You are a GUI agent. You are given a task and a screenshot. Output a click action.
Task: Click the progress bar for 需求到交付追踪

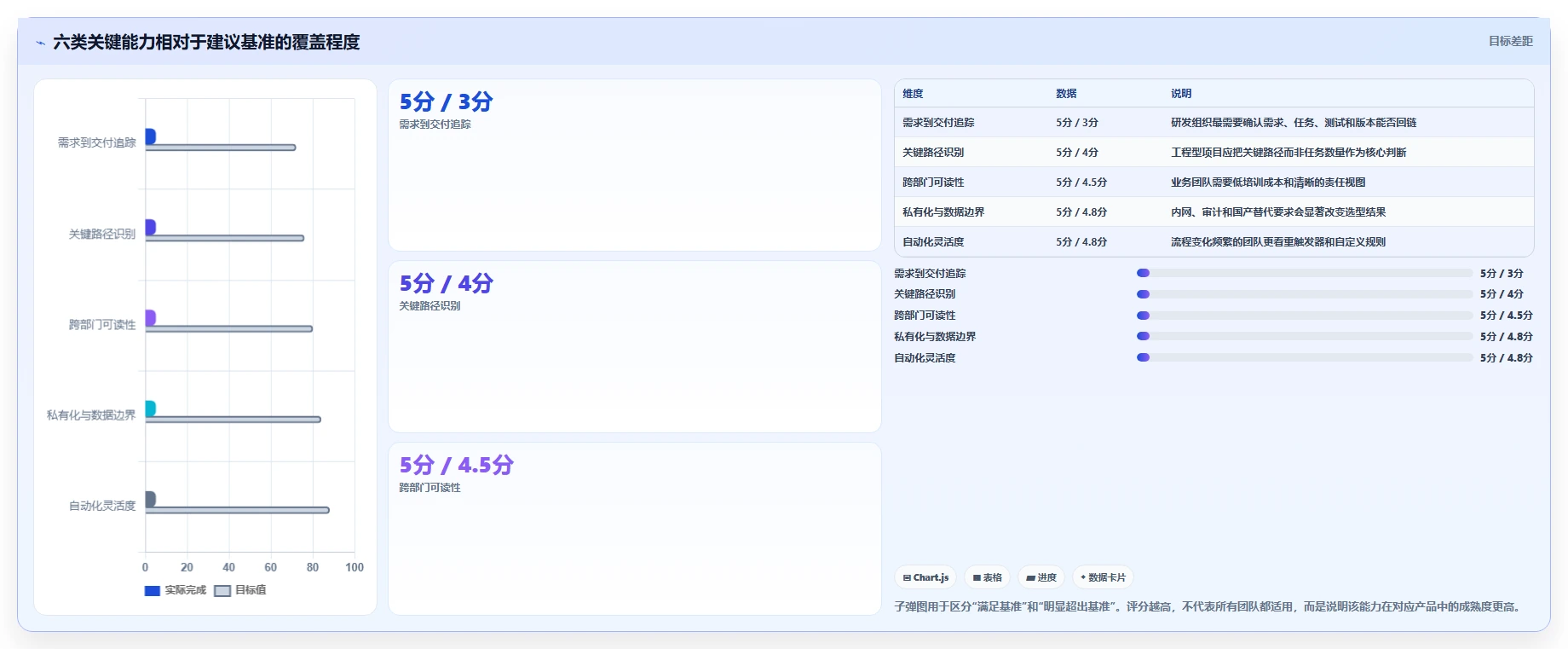point(1305,273)
